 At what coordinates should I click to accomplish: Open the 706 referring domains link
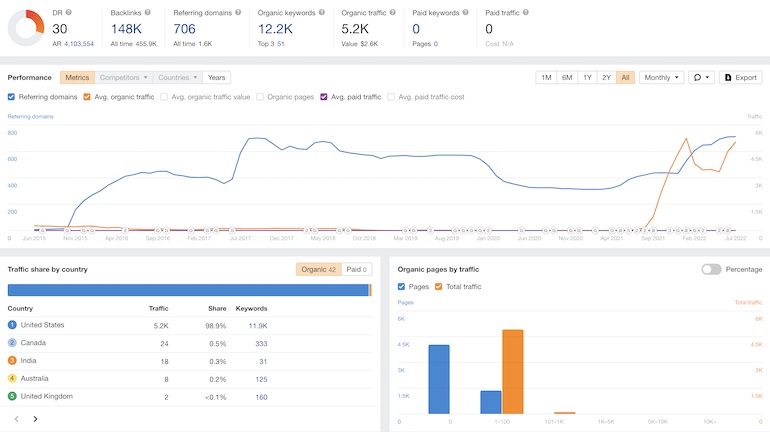click(x=184, y=29)
